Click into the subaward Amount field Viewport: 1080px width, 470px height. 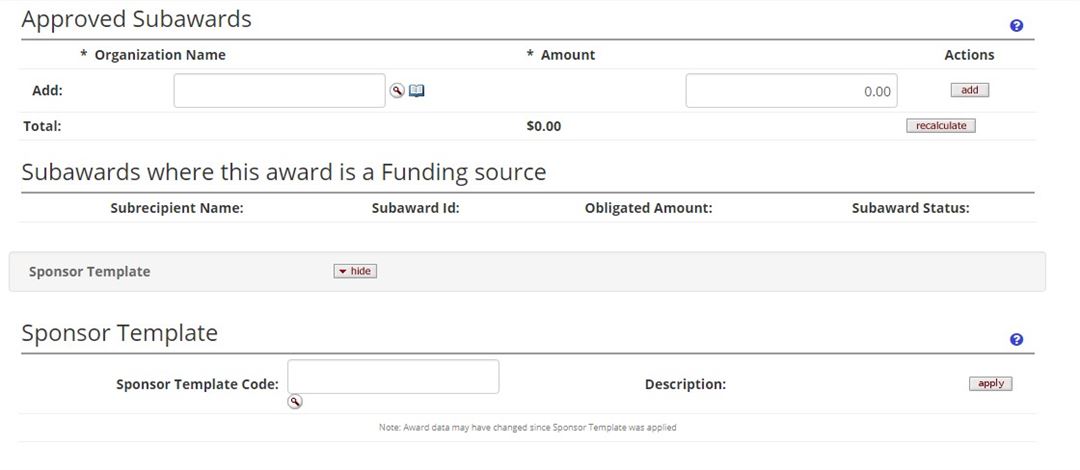click(791, 91)
